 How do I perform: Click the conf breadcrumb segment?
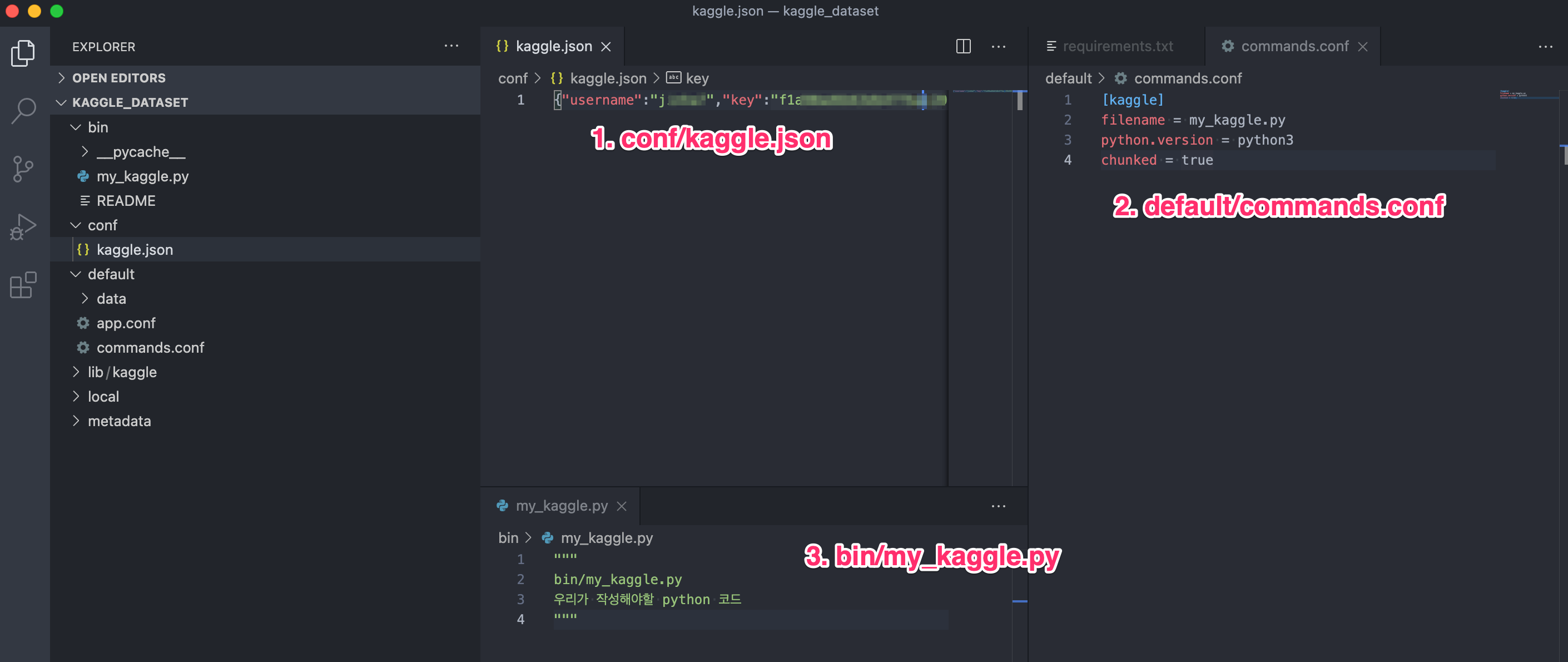click(x=513, y=78)
